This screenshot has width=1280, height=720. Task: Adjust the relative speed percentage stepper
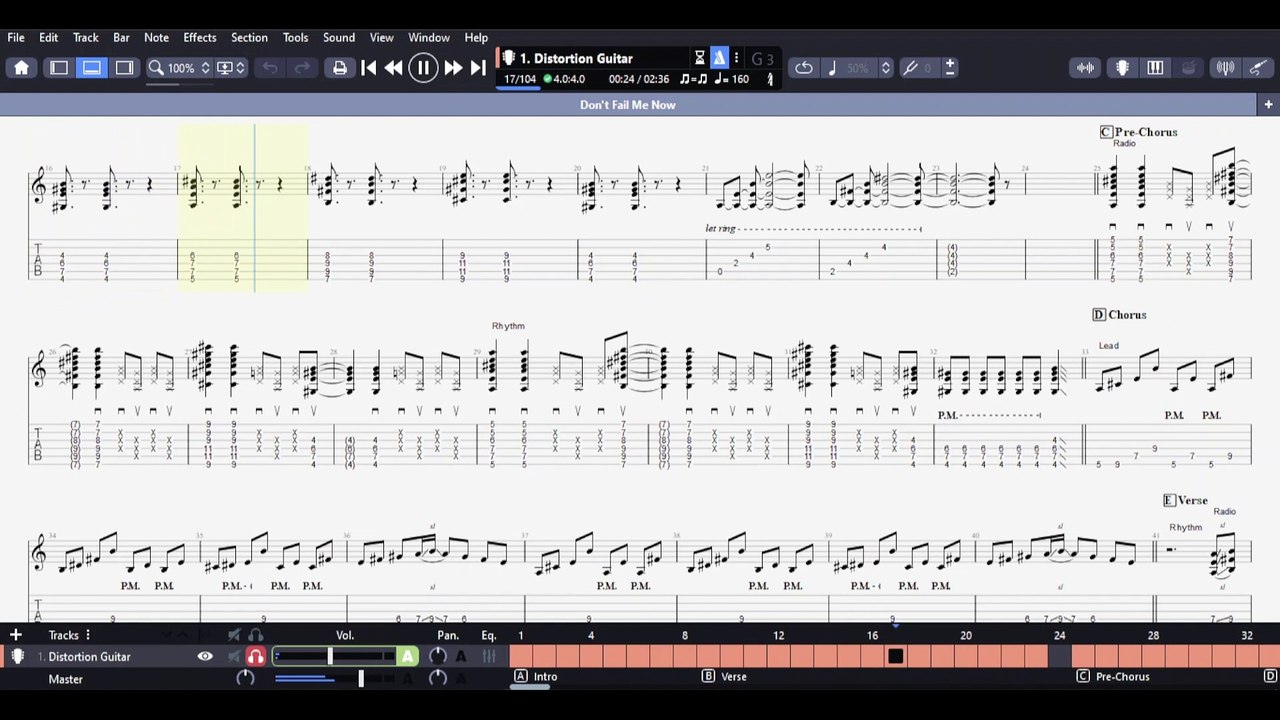point(885,68)
